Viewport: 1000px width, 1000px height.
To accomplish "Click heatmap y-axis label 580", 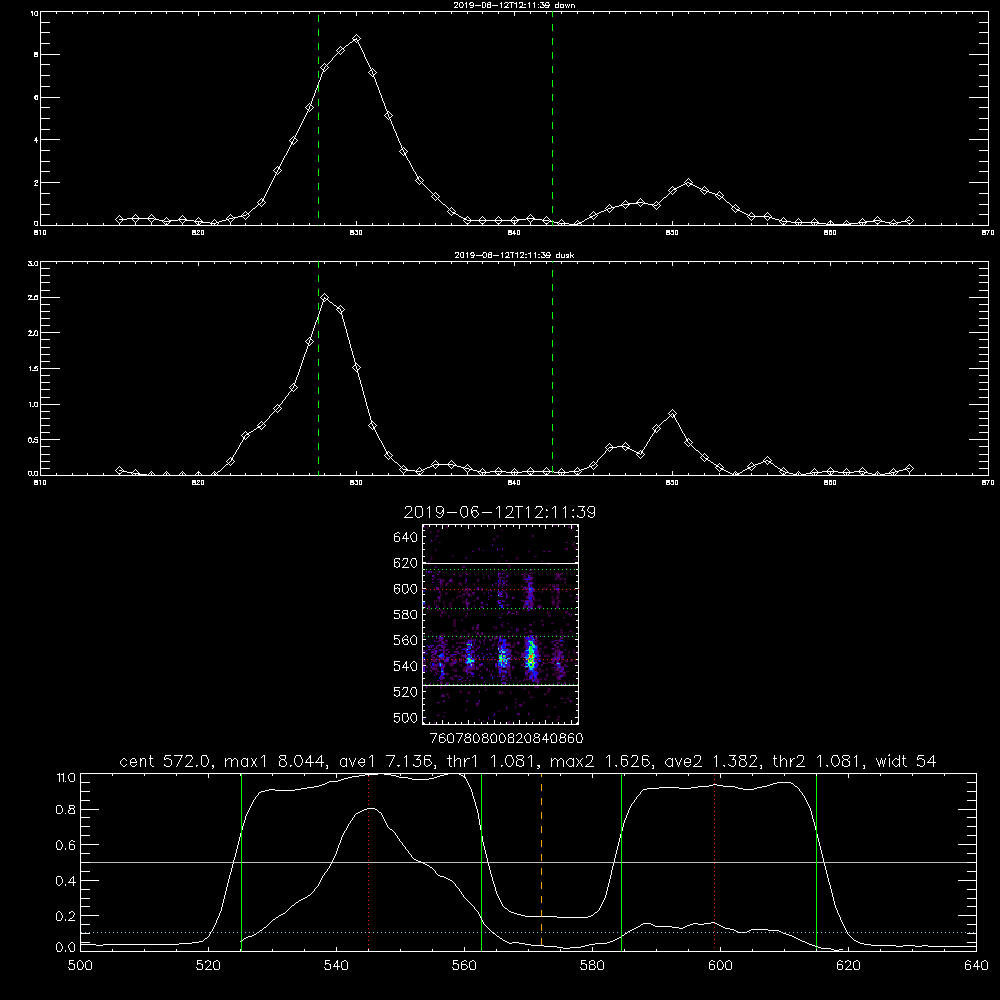I will (x=406, y=615).
